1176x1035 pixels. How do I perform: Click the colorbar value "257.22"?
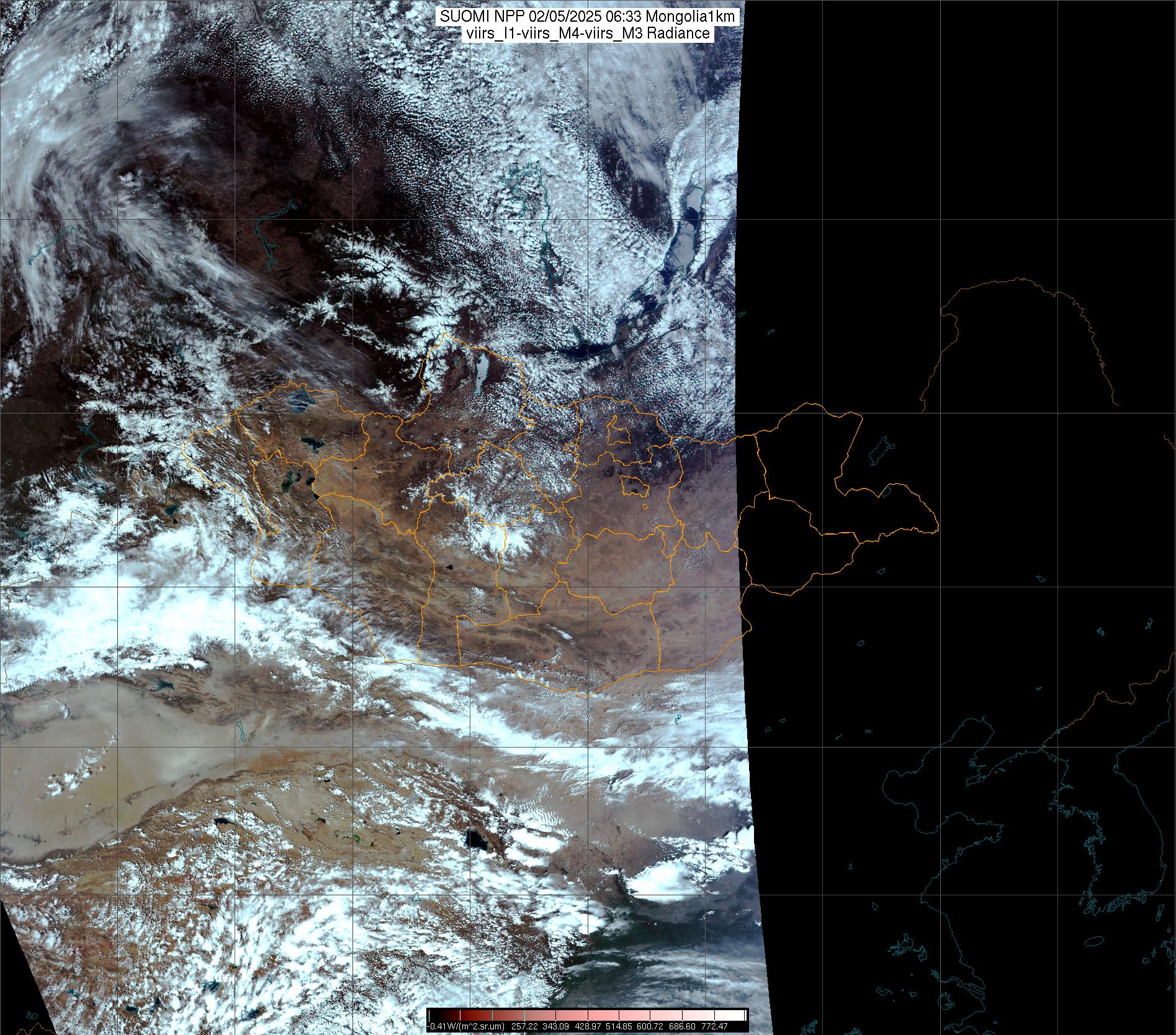tap(523, 1026)
